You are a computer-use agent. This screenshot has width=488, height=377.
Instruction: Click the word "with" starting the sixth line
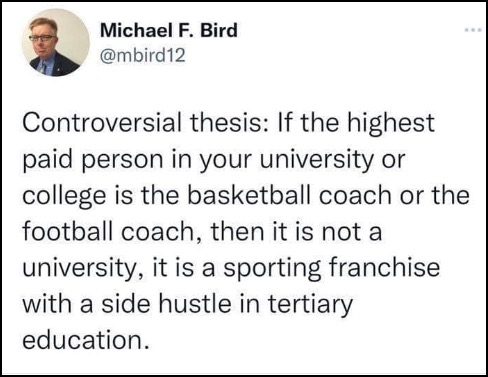pyautogui.click(x=47, y=304)
